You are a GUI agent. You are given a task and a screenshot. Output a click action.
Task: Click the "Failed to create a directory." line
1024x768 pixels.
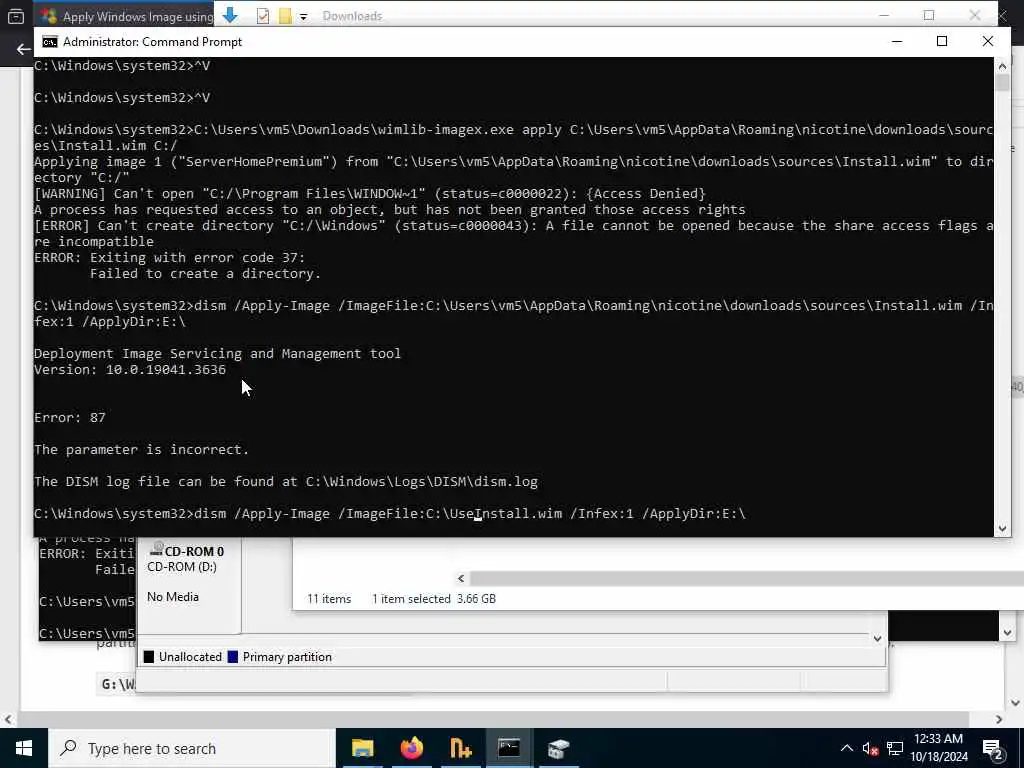click(x=206, y=274)
